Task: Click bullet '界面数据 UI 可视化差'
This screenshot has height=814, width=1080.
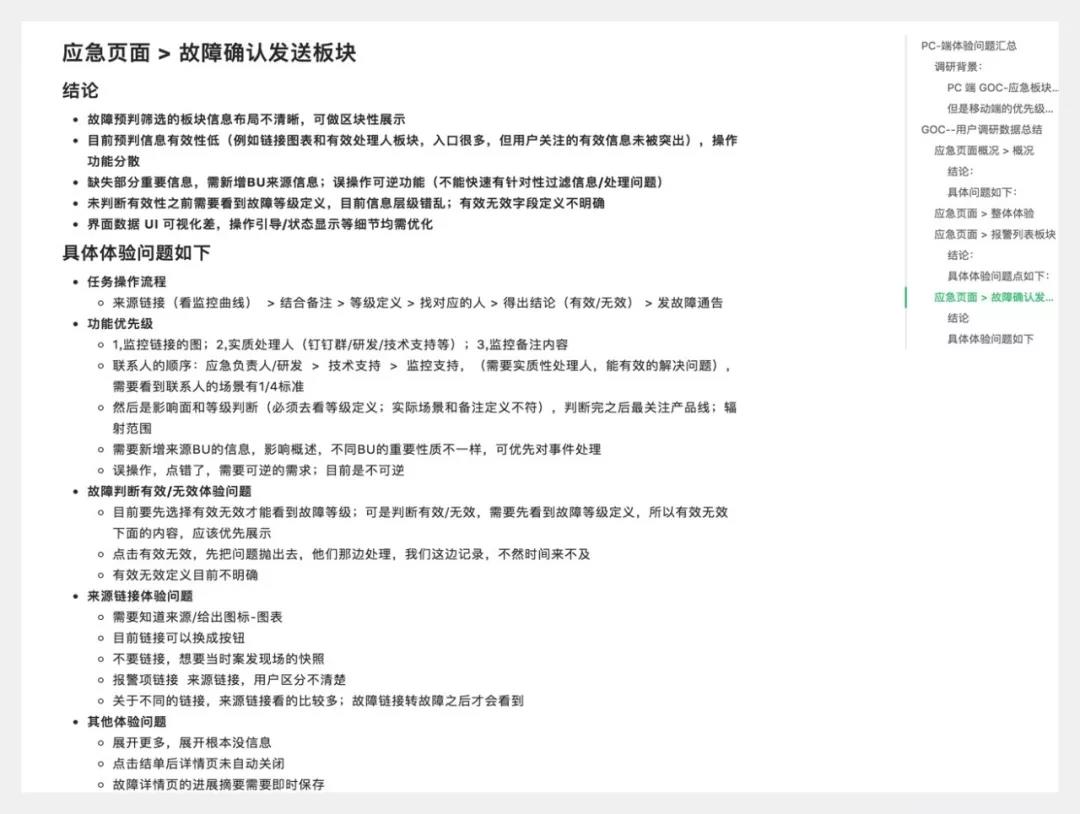Action: [260, 224]
